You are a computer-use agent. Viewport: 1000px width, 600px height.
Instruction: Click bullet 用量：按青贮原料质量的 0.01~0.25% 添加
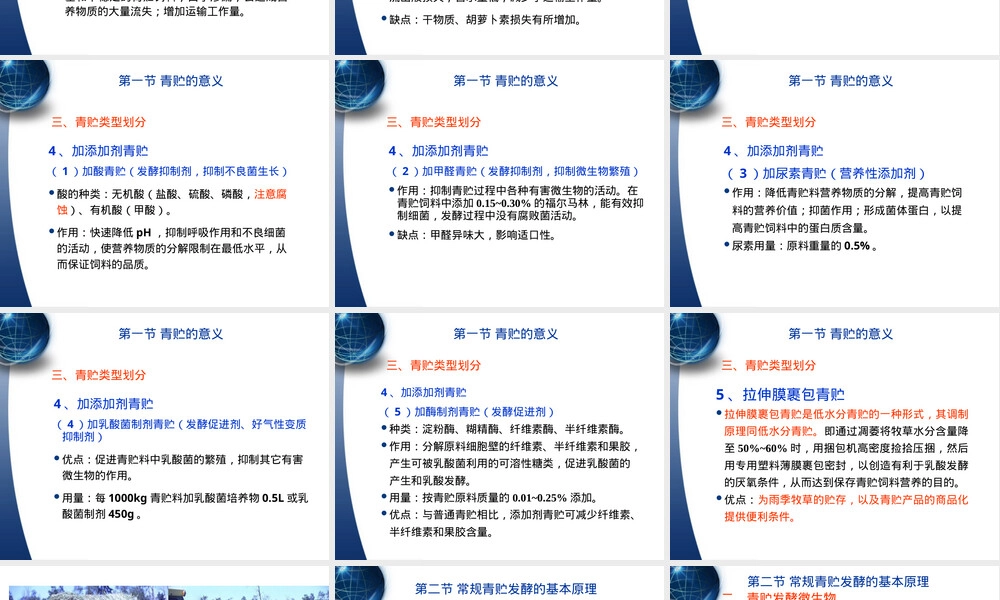click(x=490, y=497)
